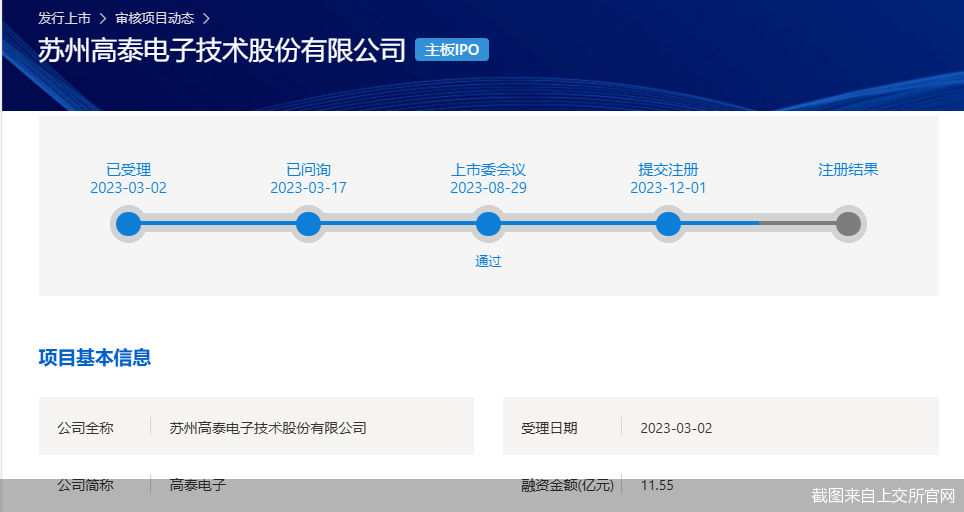
Task: Select the 提交注册 timeline node circle
Action: pyautogui.click(x=668, y=224)
